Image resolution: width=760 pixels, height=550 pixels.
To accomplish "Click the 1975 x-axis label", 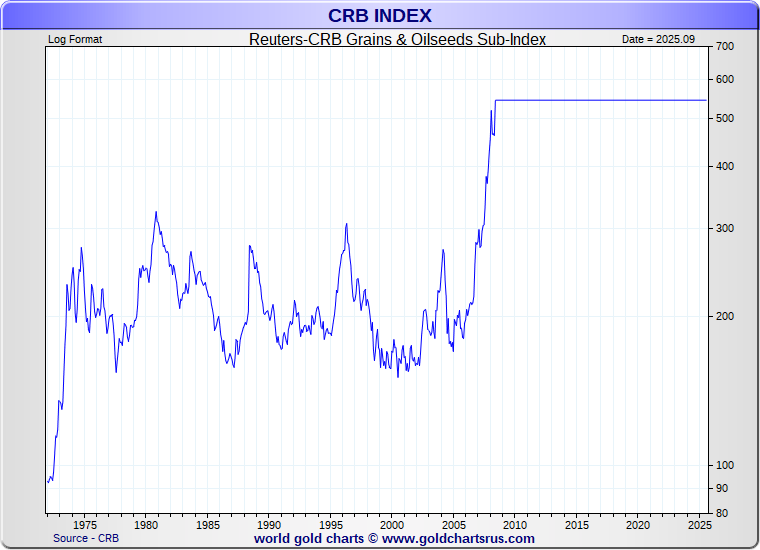I will coord(84,525).
